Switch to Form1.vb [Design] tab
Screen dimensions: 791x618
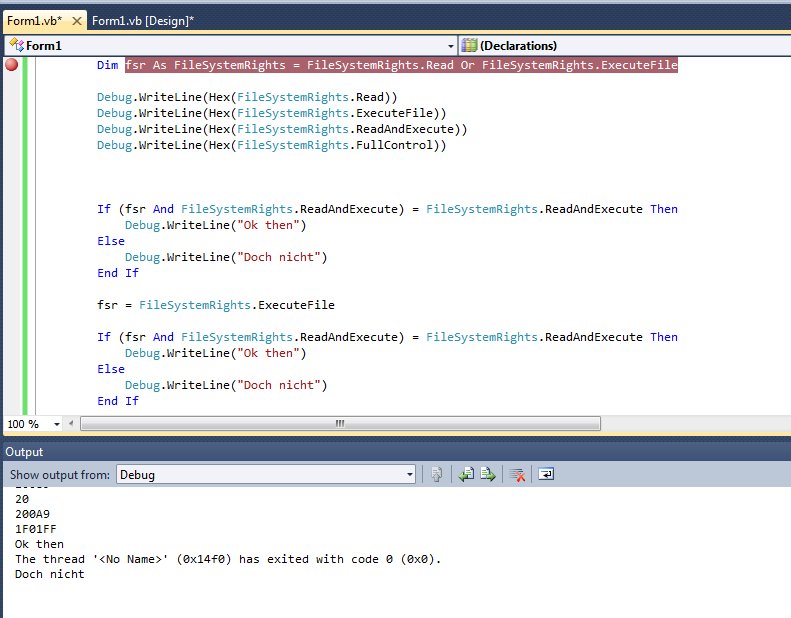142,21
